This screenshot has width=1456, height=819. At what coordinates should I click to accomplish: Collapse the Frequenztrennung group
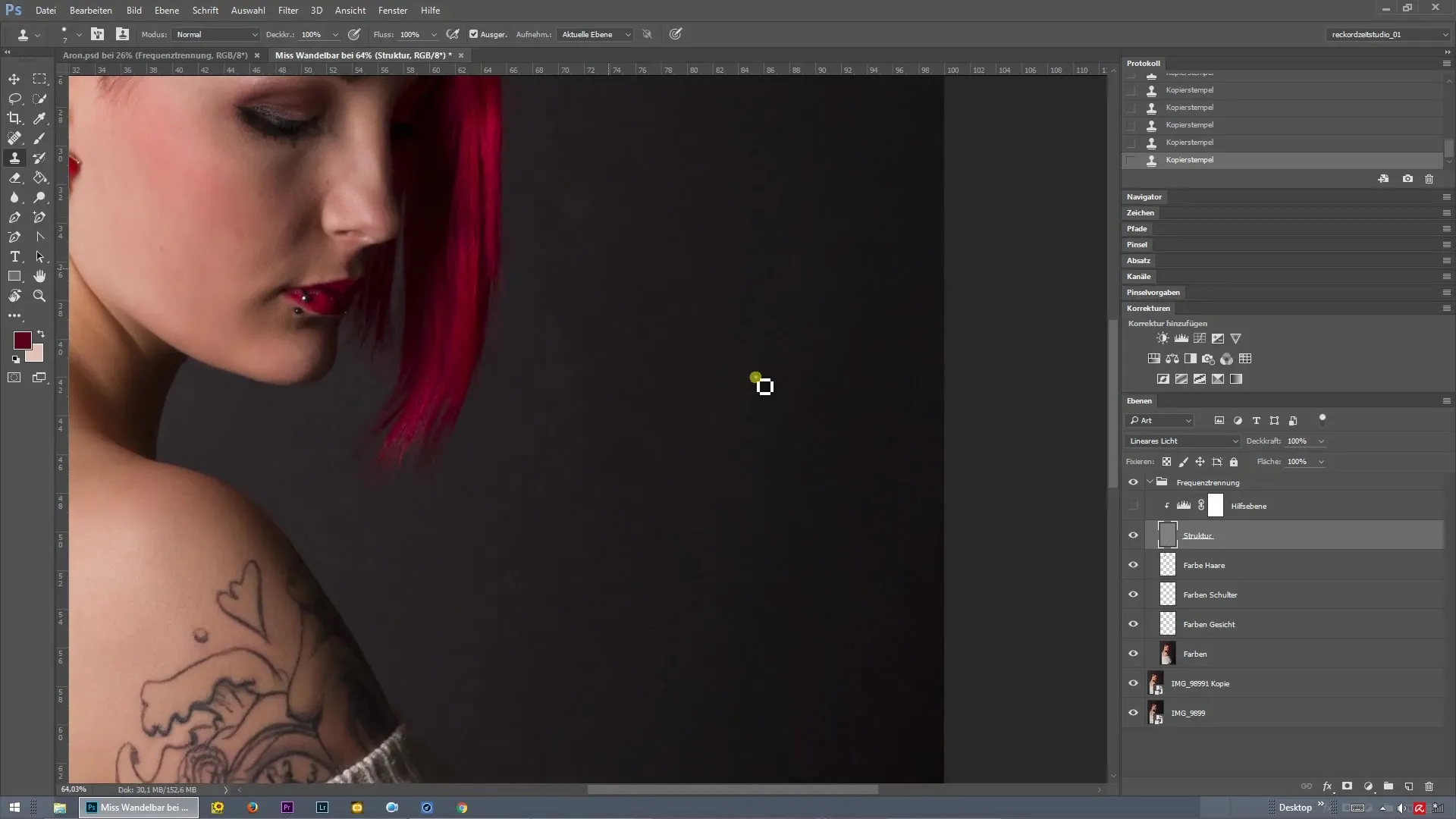pyautogui.click(x=1150, y=482)
